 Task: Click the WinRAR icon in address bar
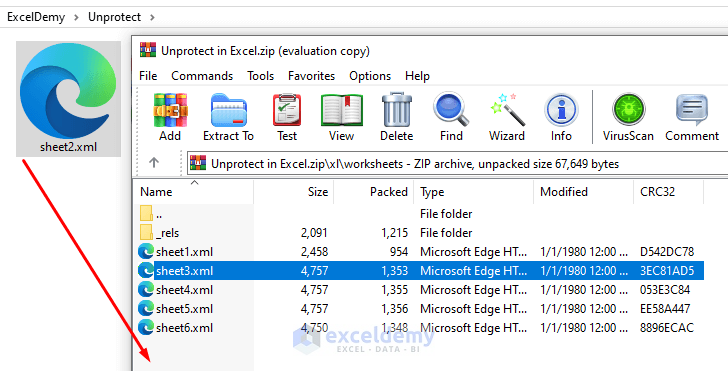click(198, 163)
